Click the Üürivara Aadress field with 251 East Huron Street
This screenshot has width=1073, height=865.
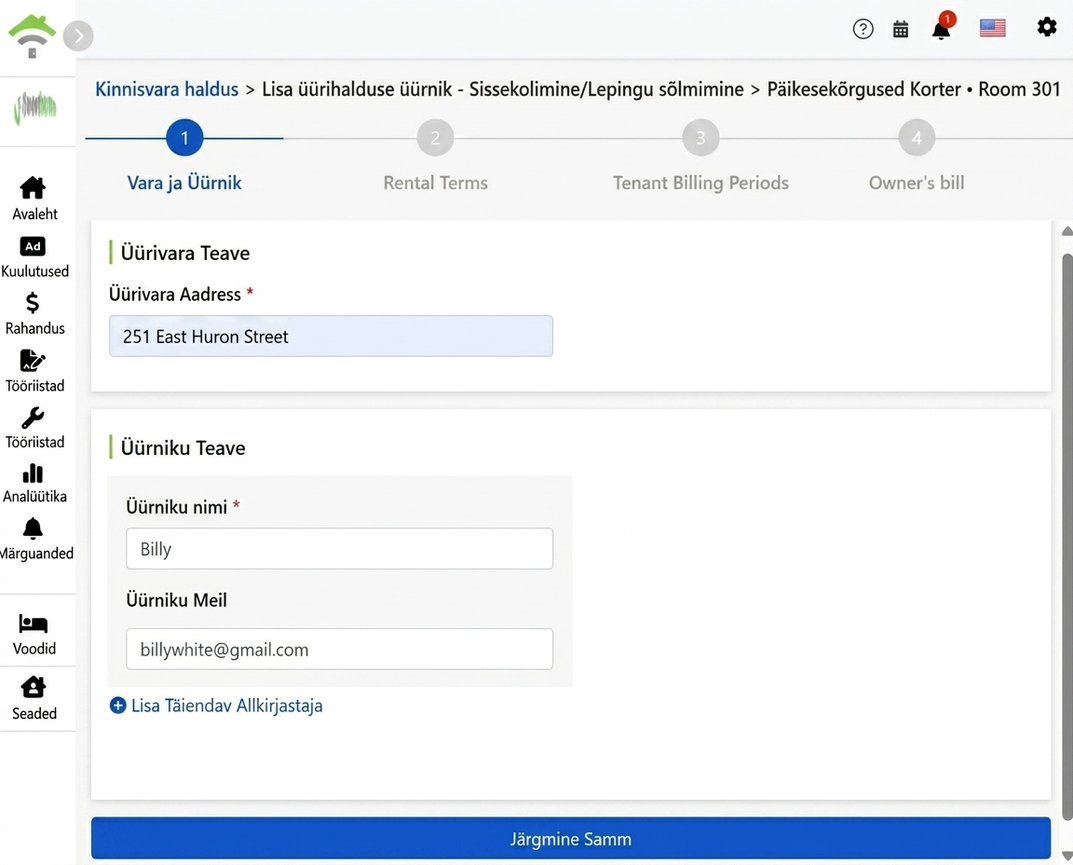[331, 336]
